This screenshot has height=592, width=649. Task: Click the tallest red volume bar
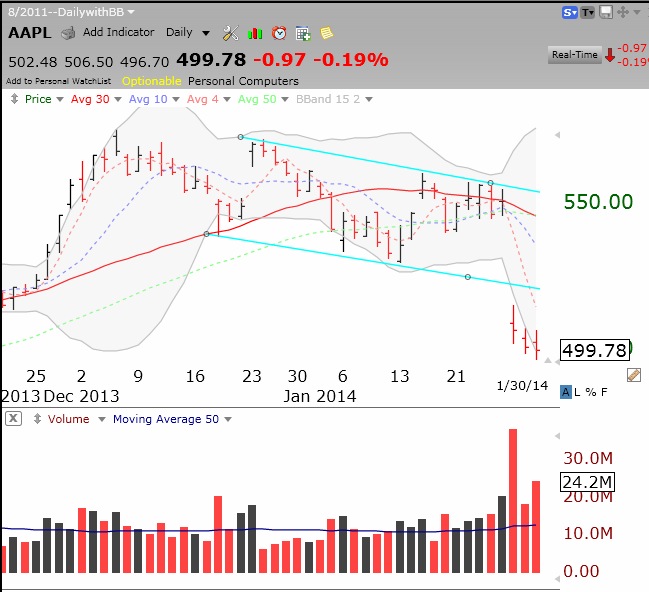[513, 501]
